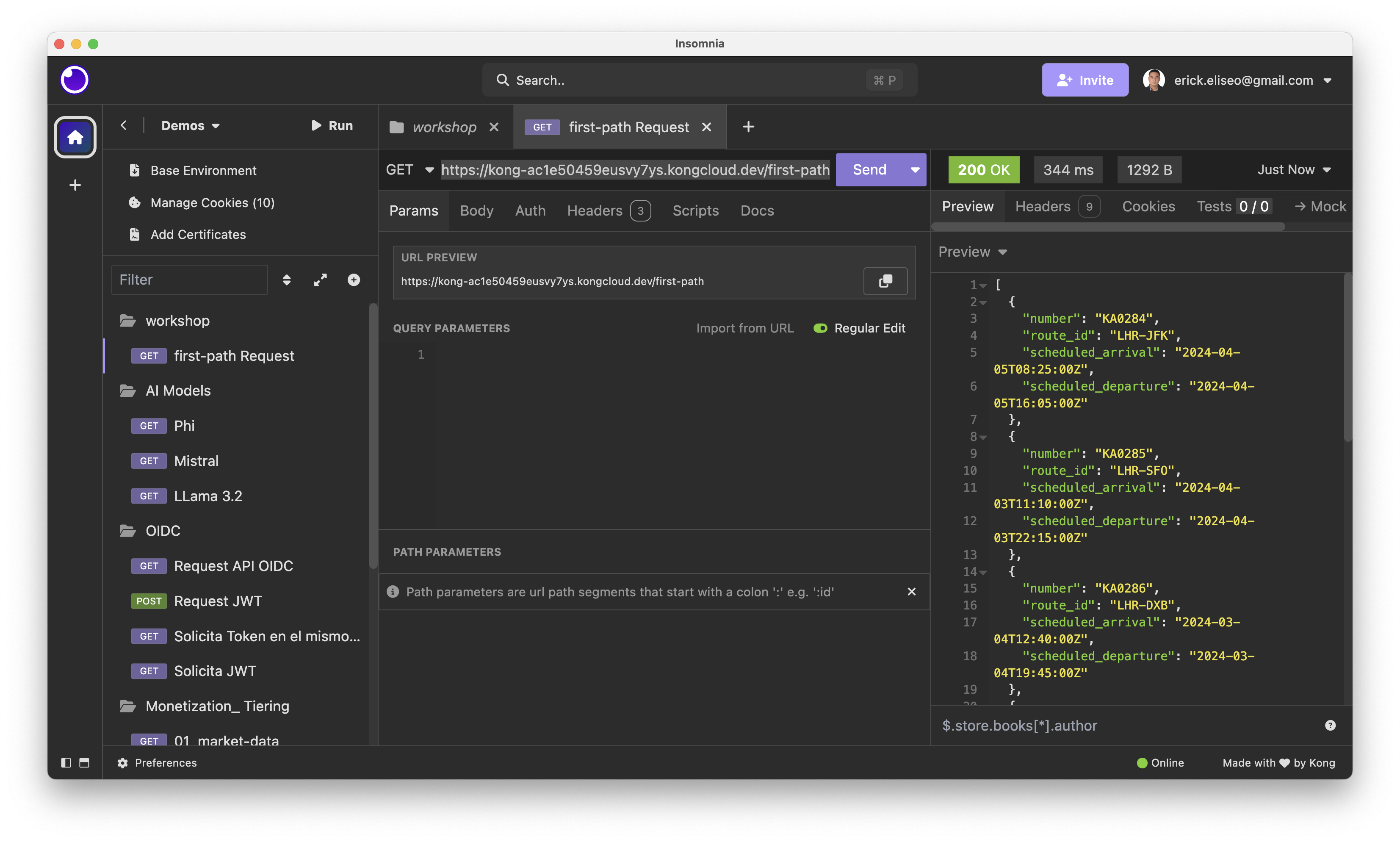The height and width of the screenshot is (842, 1400).
Task: Click the create new request plus icon
Action: click(354, 280)
